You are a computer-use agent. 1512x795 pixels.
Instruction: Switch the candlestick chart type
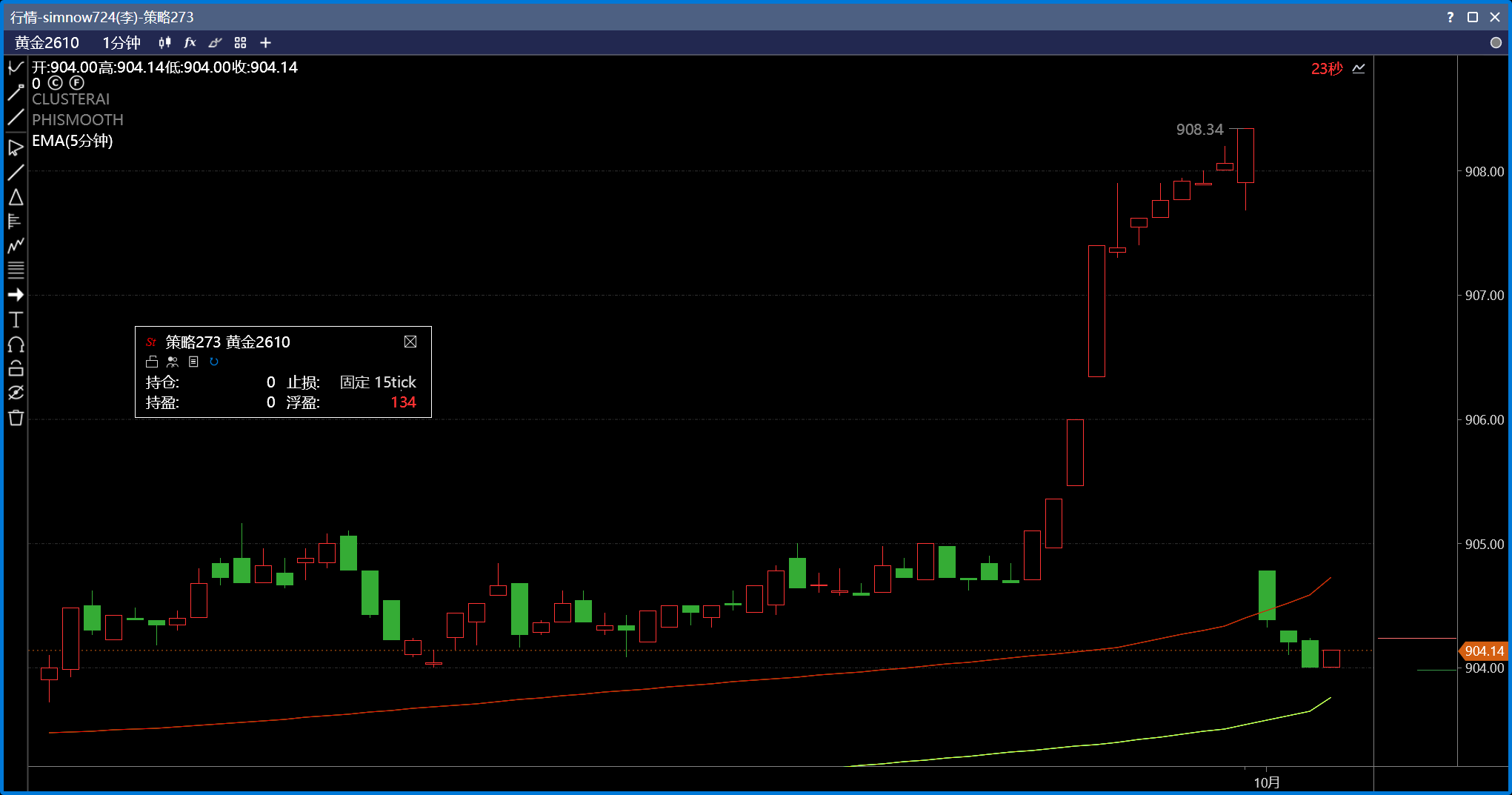point(164,43)
